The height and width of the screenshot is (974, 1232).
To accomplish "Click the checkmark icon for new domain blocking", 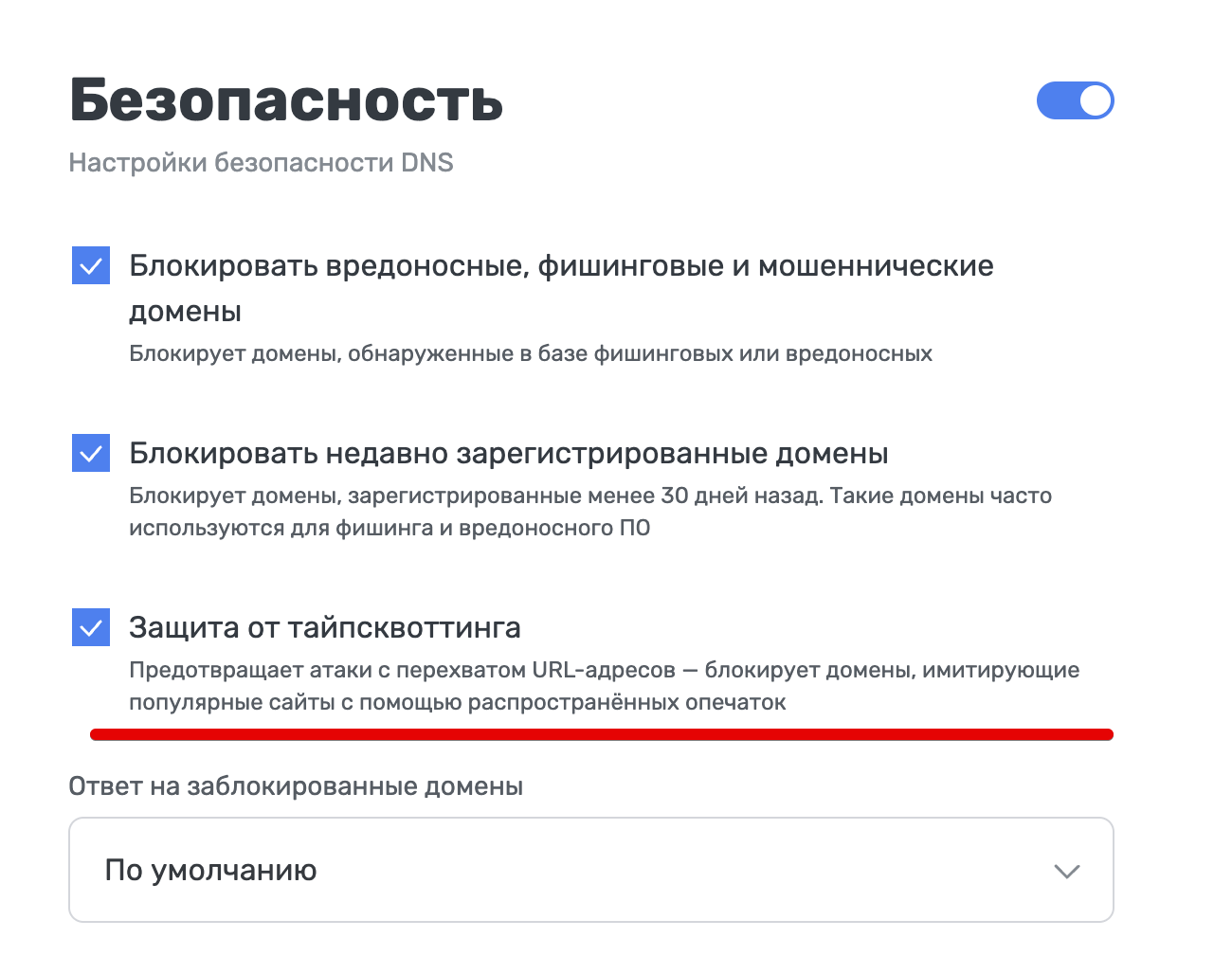I will coord(91,454).
